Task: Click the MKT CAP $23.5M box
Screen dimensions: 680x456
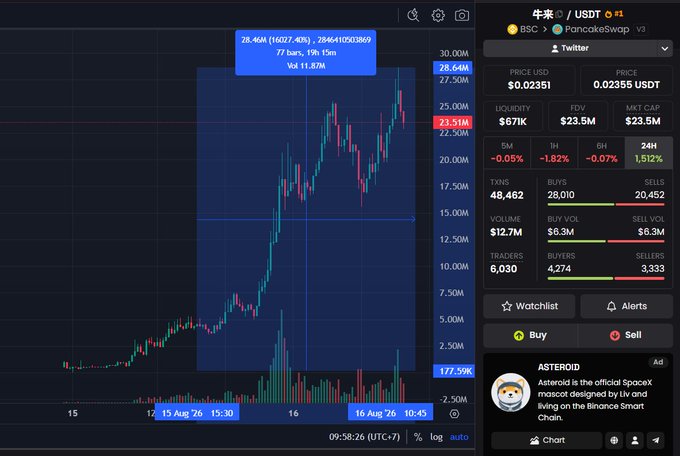Action: 643,116
